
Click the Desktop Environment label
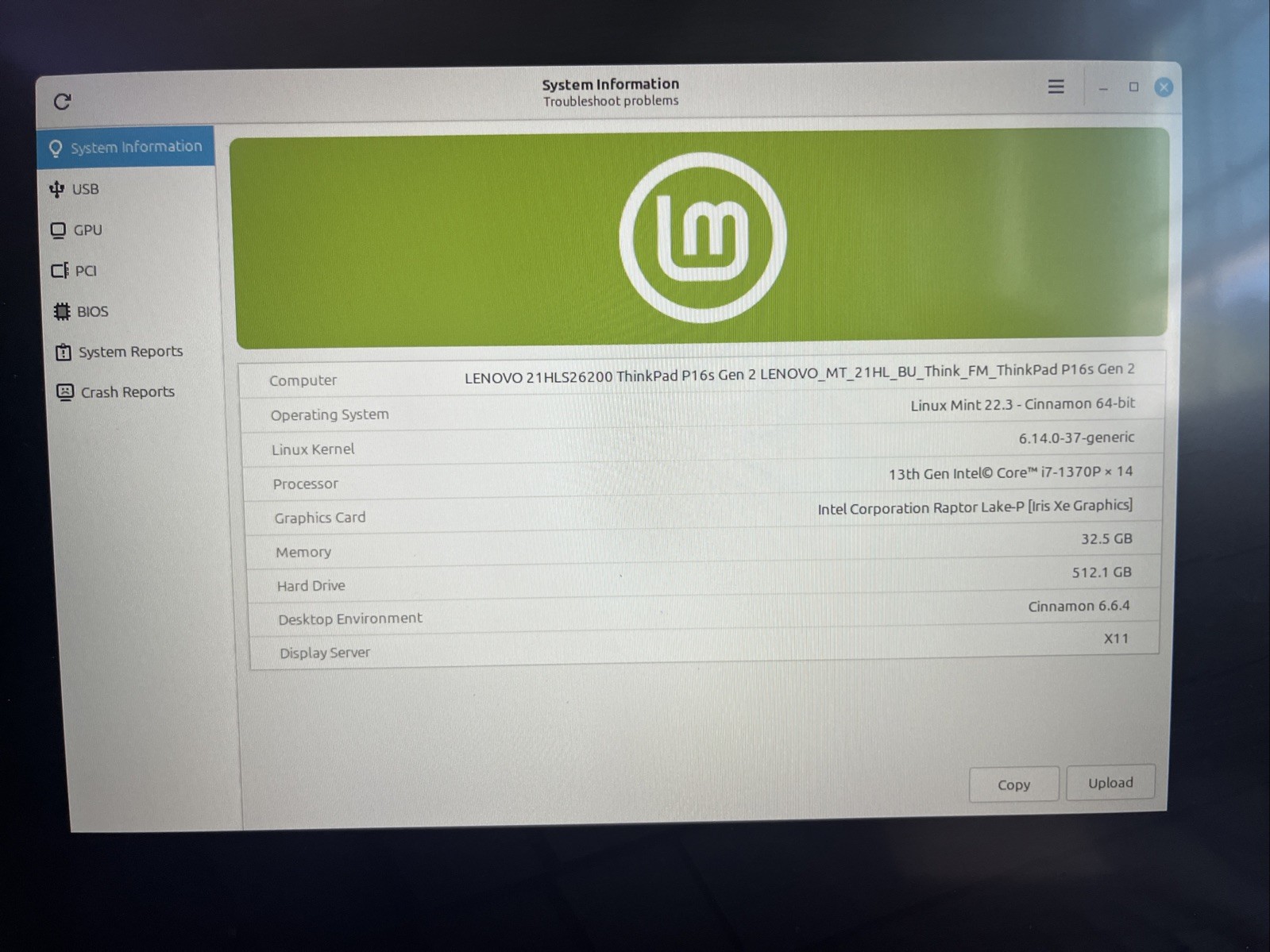tap(350, 619)
